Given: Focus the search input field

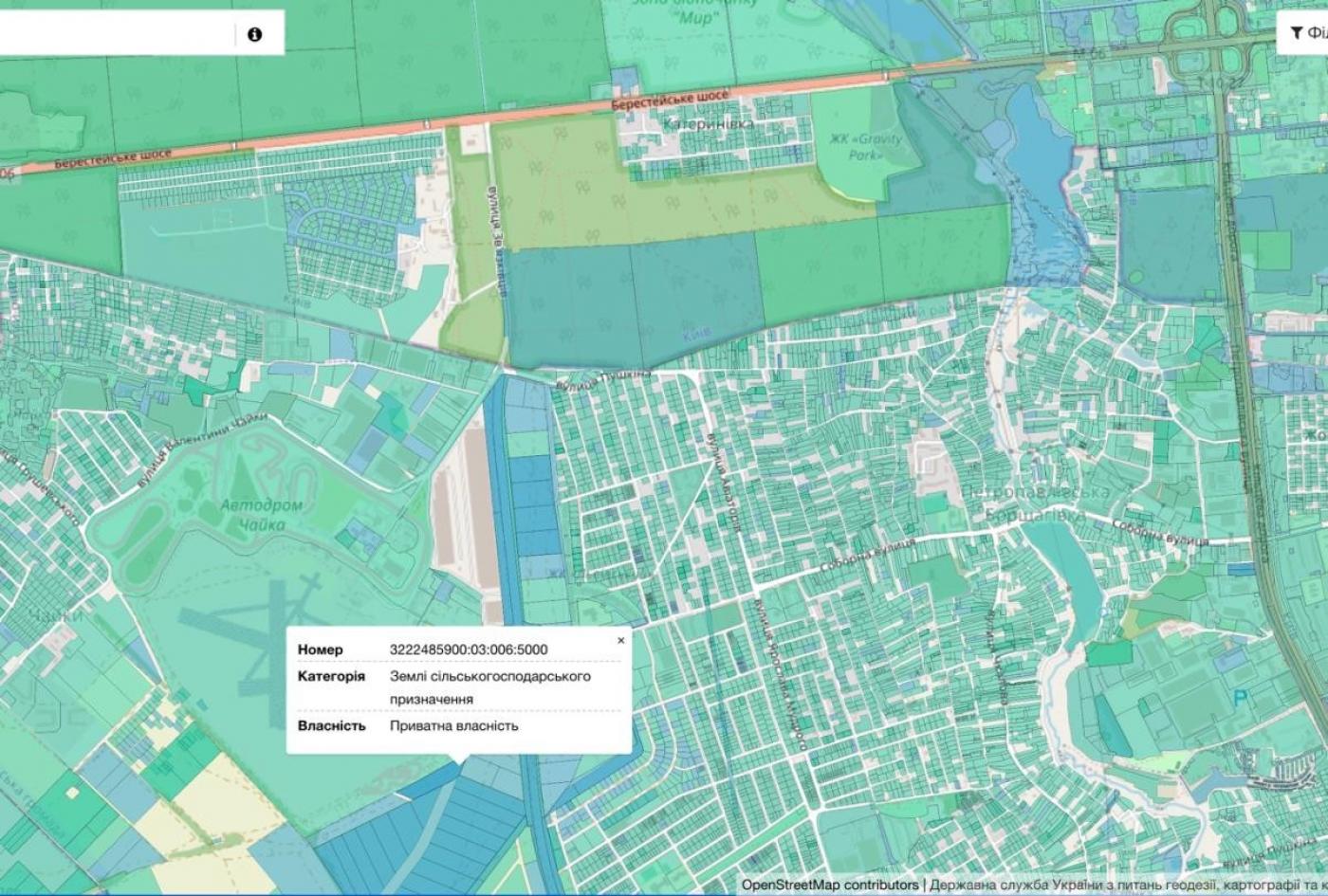Looking at the screenshot, I should coord(114,34).
